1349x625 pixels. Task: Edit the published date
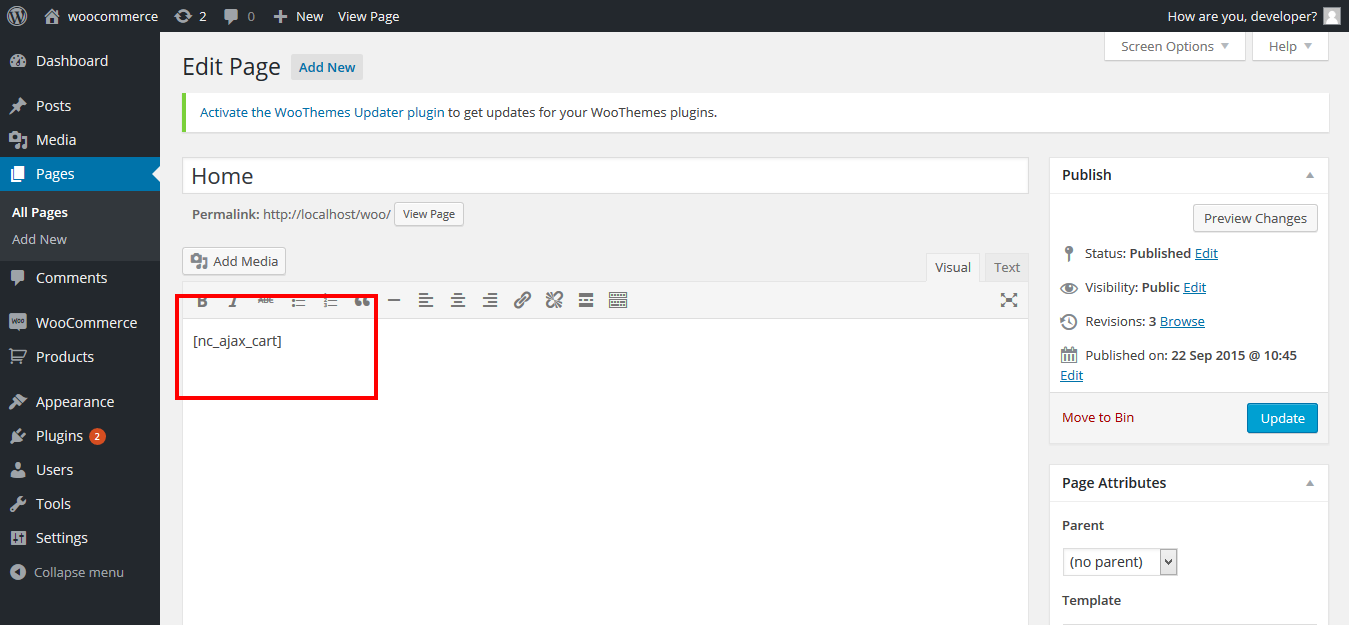coord(1071,375)
